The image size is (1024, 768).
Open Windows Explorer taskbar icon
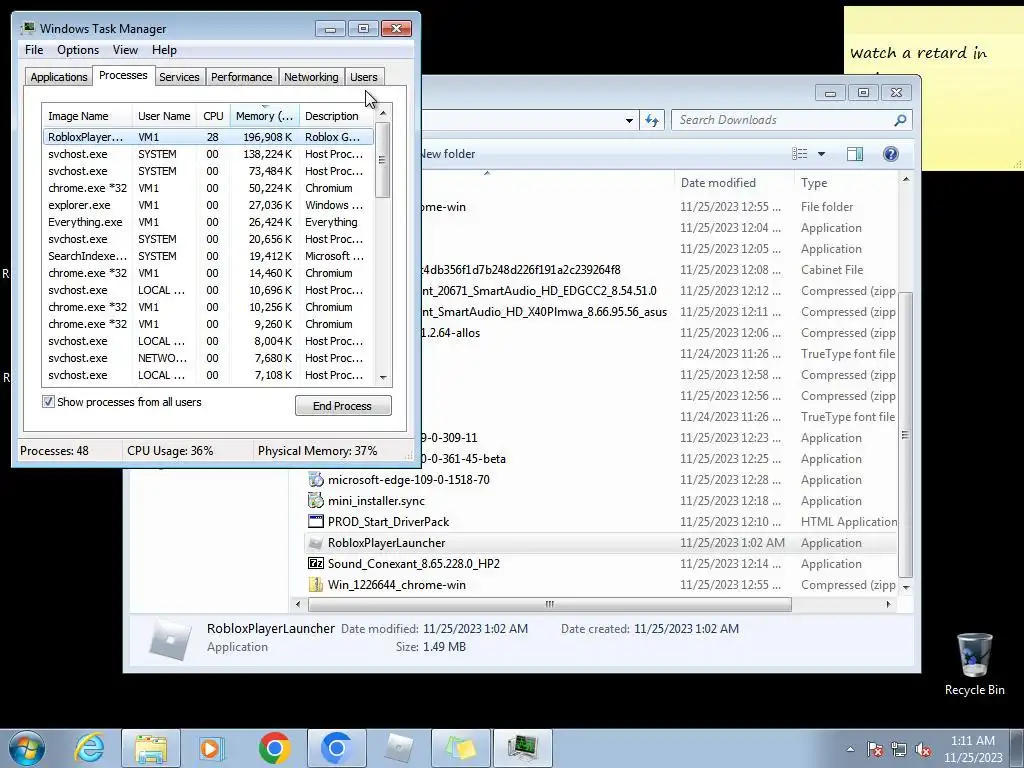coord(151,748)
